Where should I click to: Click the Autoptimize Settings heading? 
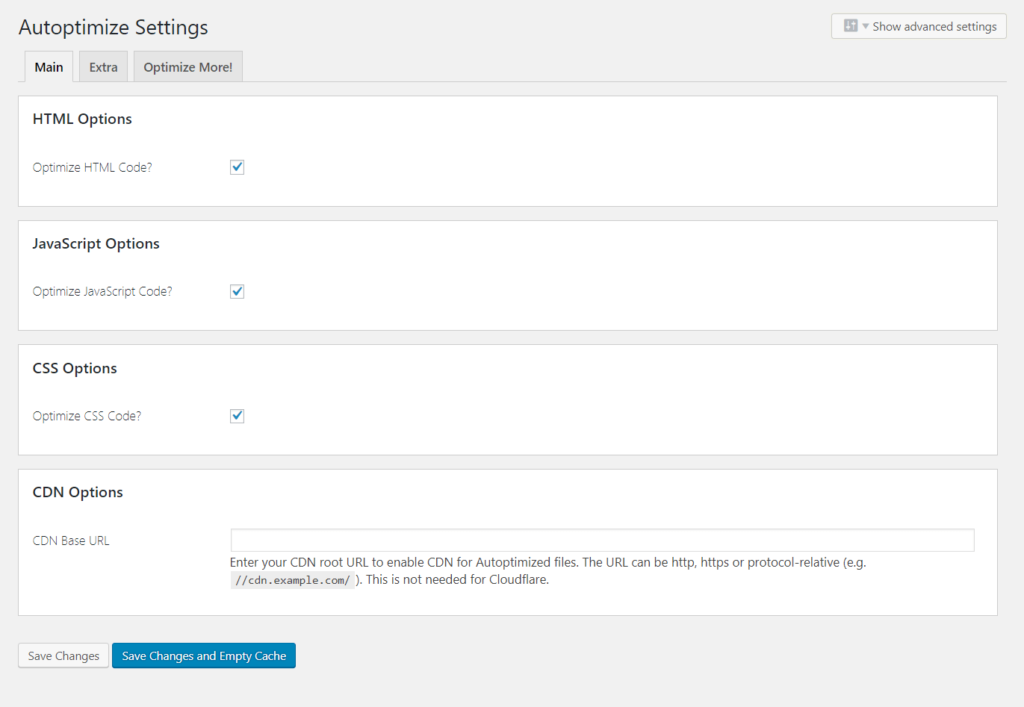[113, 27]
